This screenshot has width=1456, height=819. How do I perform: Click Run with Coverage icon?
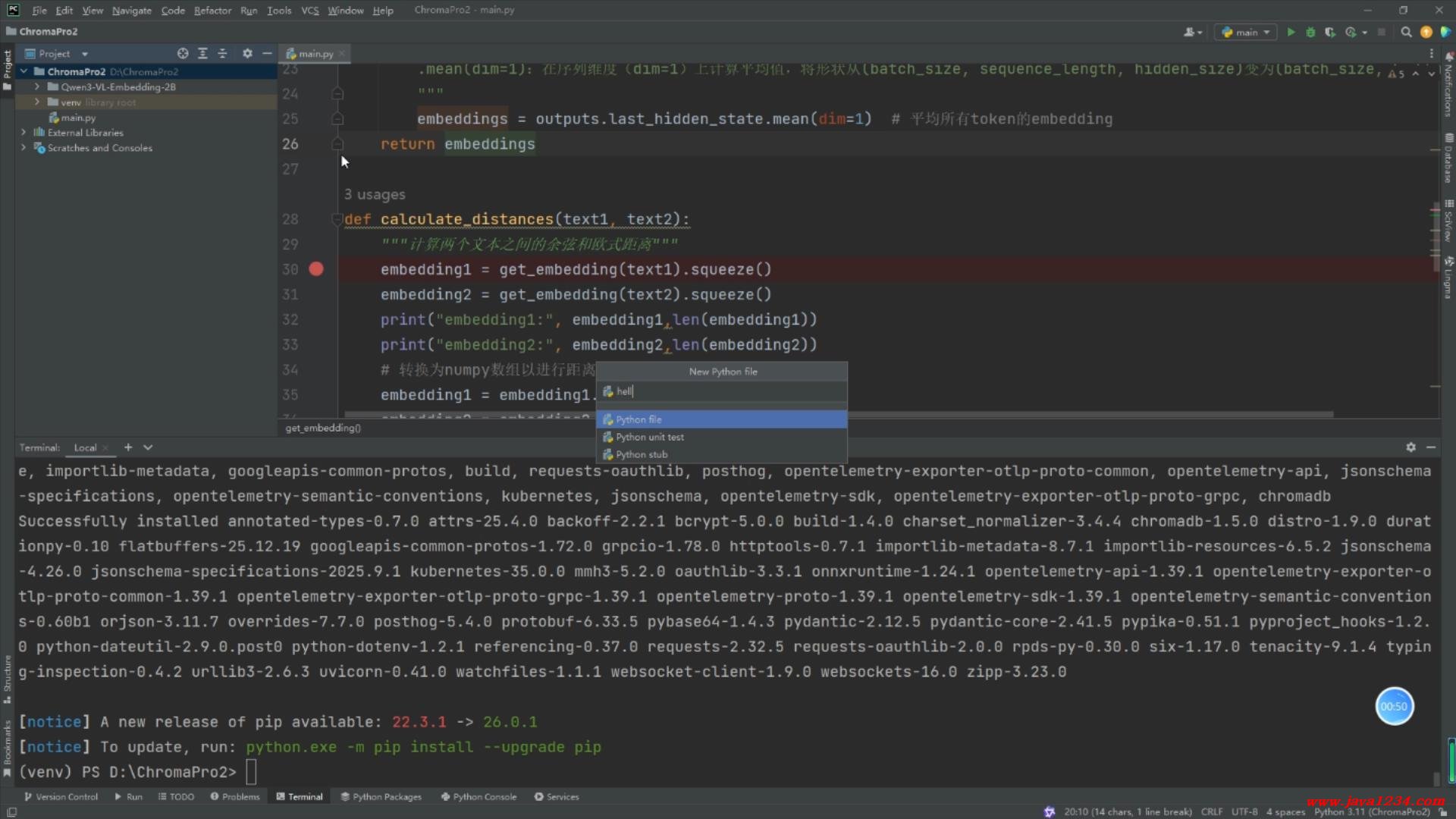(x=1330, y=33)
